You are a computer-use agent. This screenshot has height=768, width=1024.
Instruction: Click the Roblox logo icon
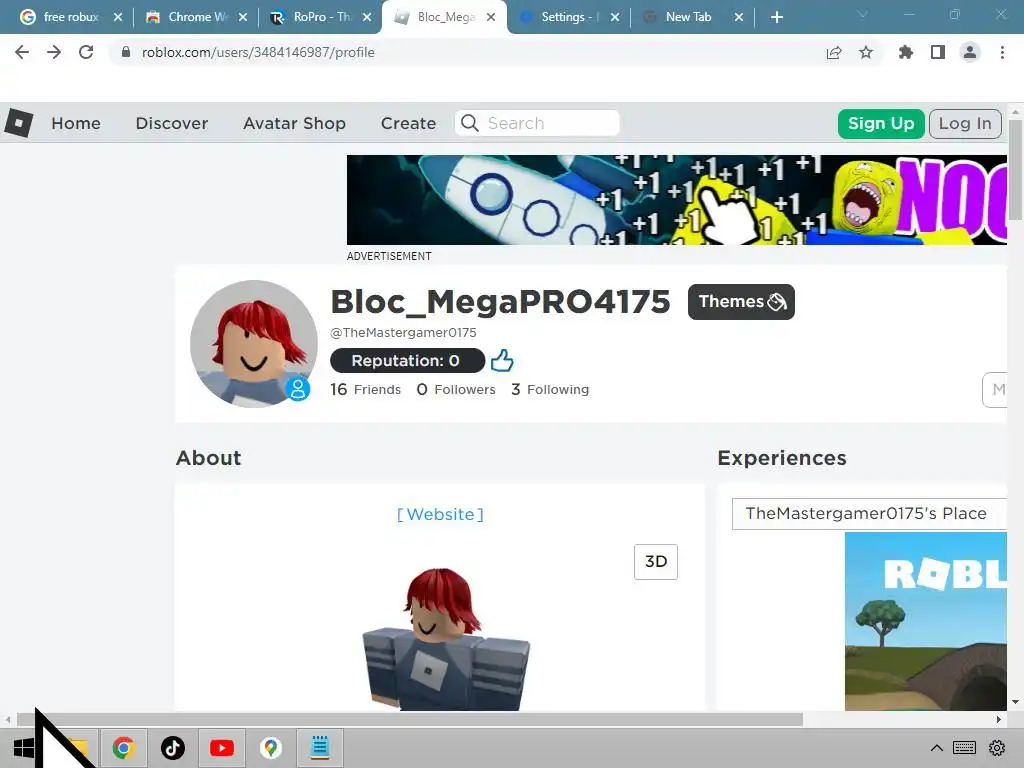[19, 123]
